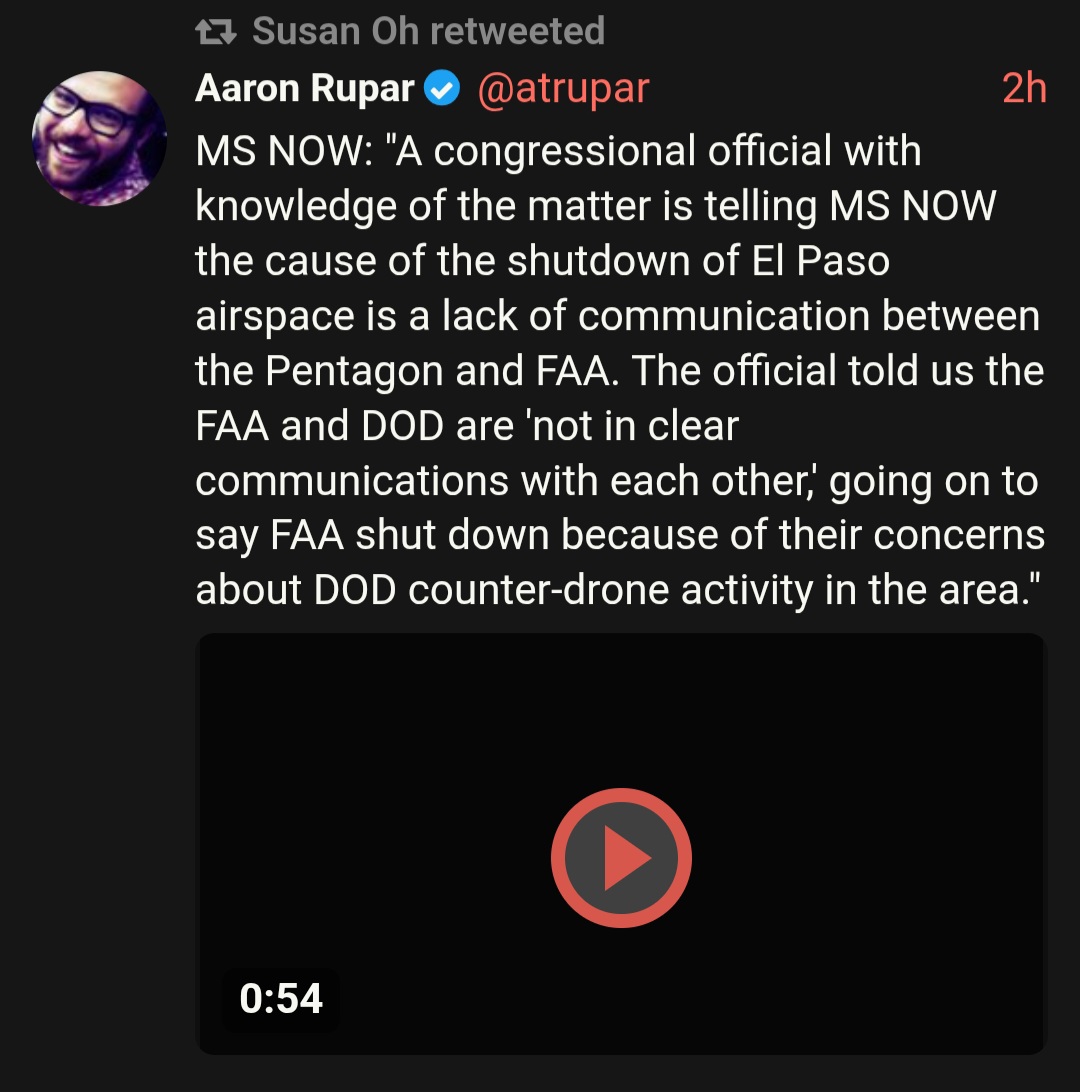Image resolution: width=1080 pixels, height=1092 pixels.
Task: Click the "MS NOW:" text starting the tweet
Action: tap(289, 152)
